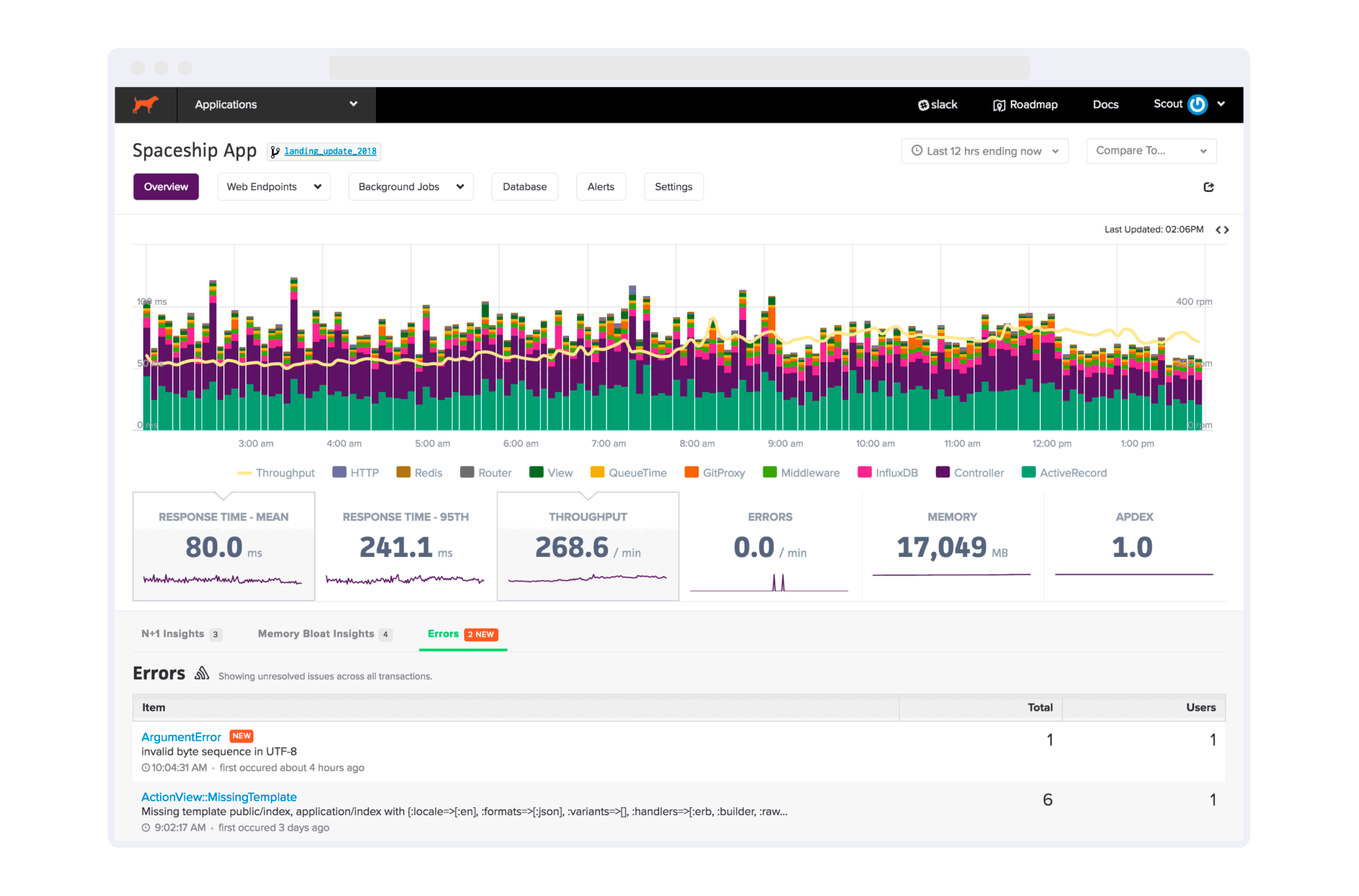Click the Scout dog logo

tap(145, 104)
